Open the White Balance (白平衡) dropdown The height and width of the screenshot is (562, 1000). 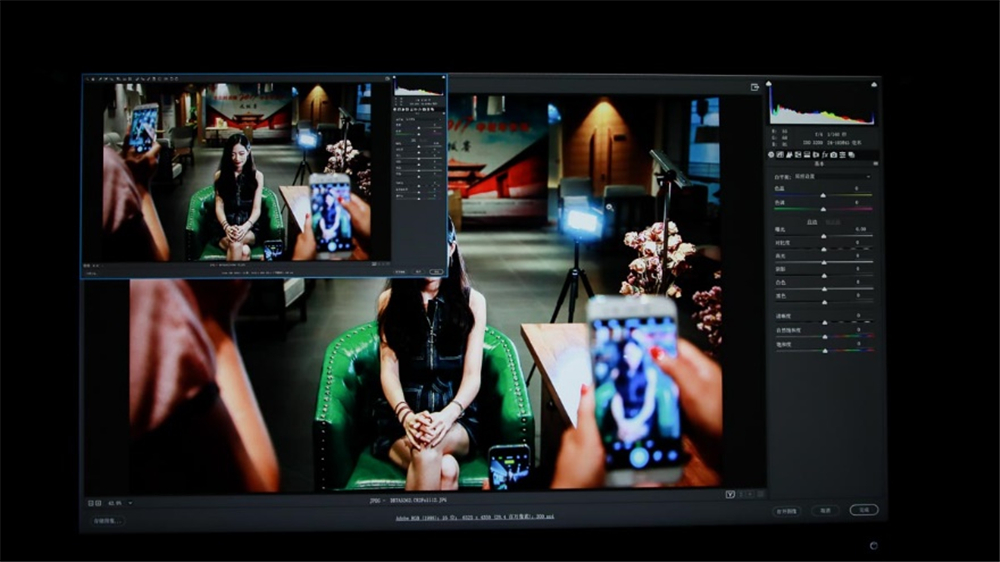pos(832,177)
